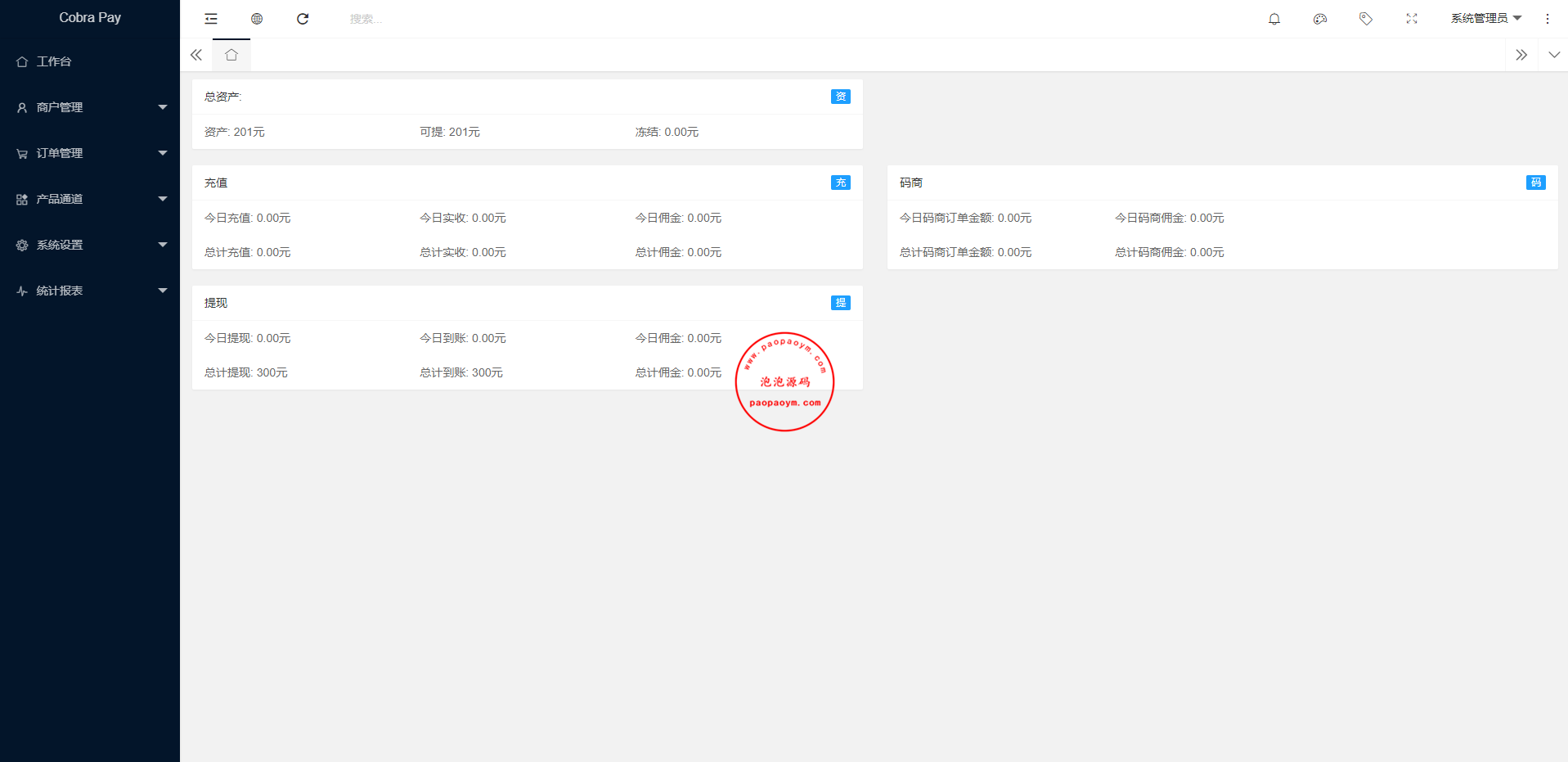Image resolution: width=1568 pixels, height=762 pixels.
Task: Click the refresh page icon
Action: coord(303,19)
